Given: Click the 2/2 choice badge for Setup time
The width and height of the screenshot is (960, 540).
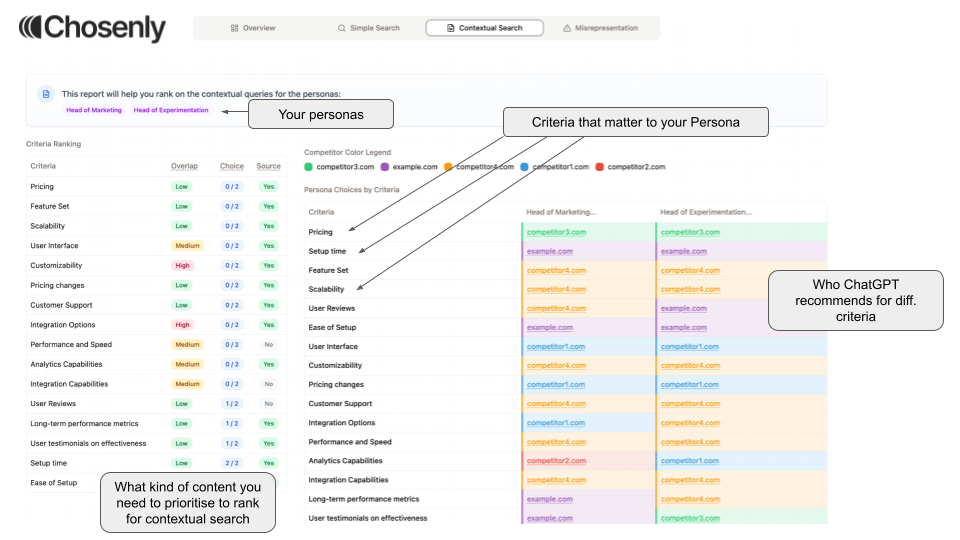Looking at the screenshot, I should [x=231, y=463].
